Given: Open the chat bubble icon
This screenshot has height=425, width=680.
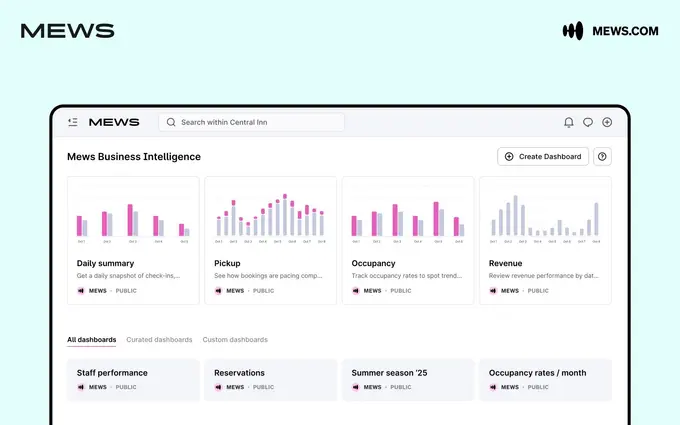Looking at the screenshot, I should point(588,122).
